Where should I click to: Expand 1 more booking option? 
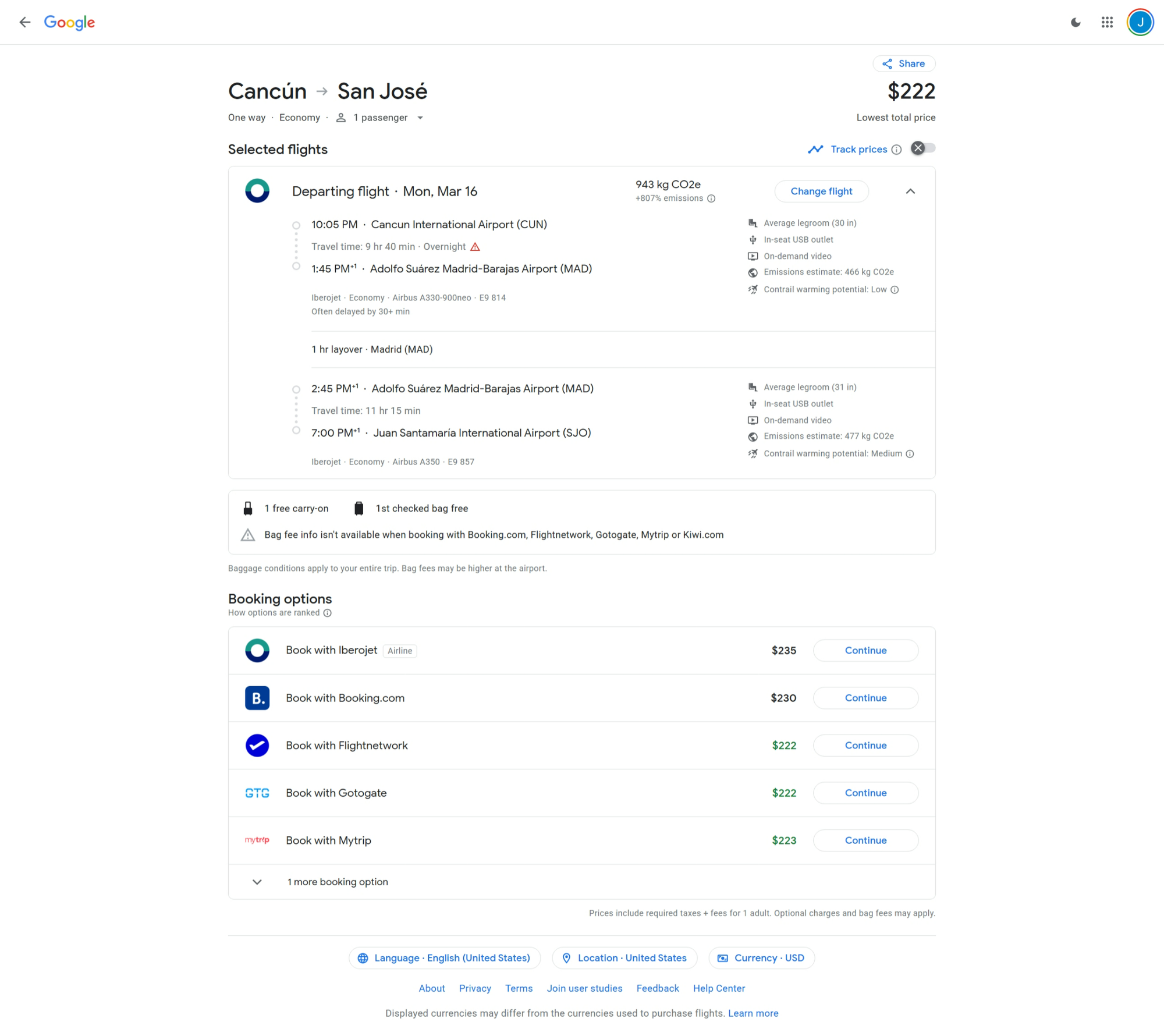tap(338, 882)
